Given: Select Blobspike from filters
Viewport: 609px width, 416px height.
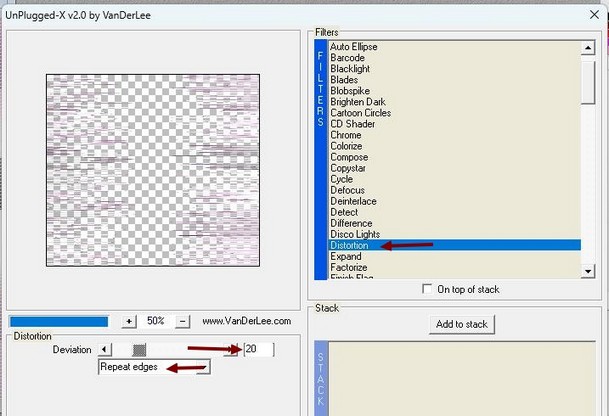Looking at the screenshot, I should pyautogui.click(x=350, y=91).
